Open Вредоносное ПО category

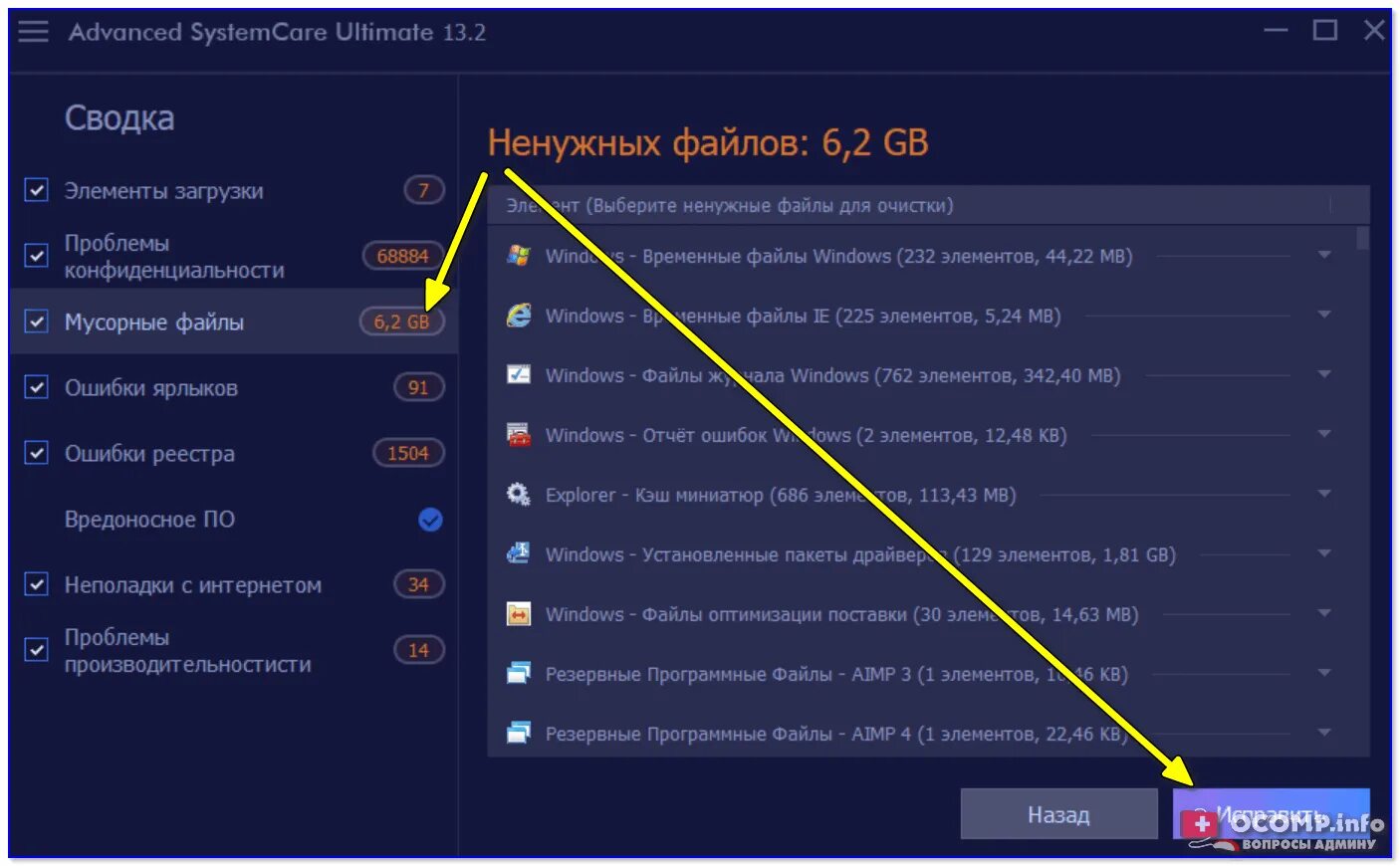click(x=149, y=520)
